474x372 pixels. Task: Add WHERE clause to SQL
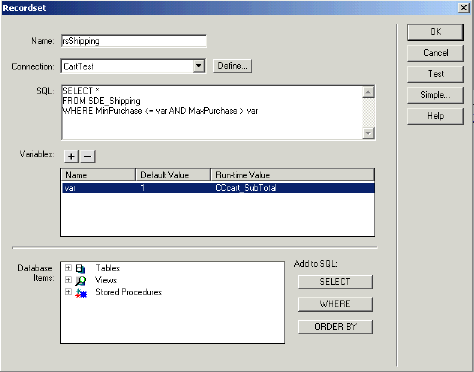[x=335, y=304]
